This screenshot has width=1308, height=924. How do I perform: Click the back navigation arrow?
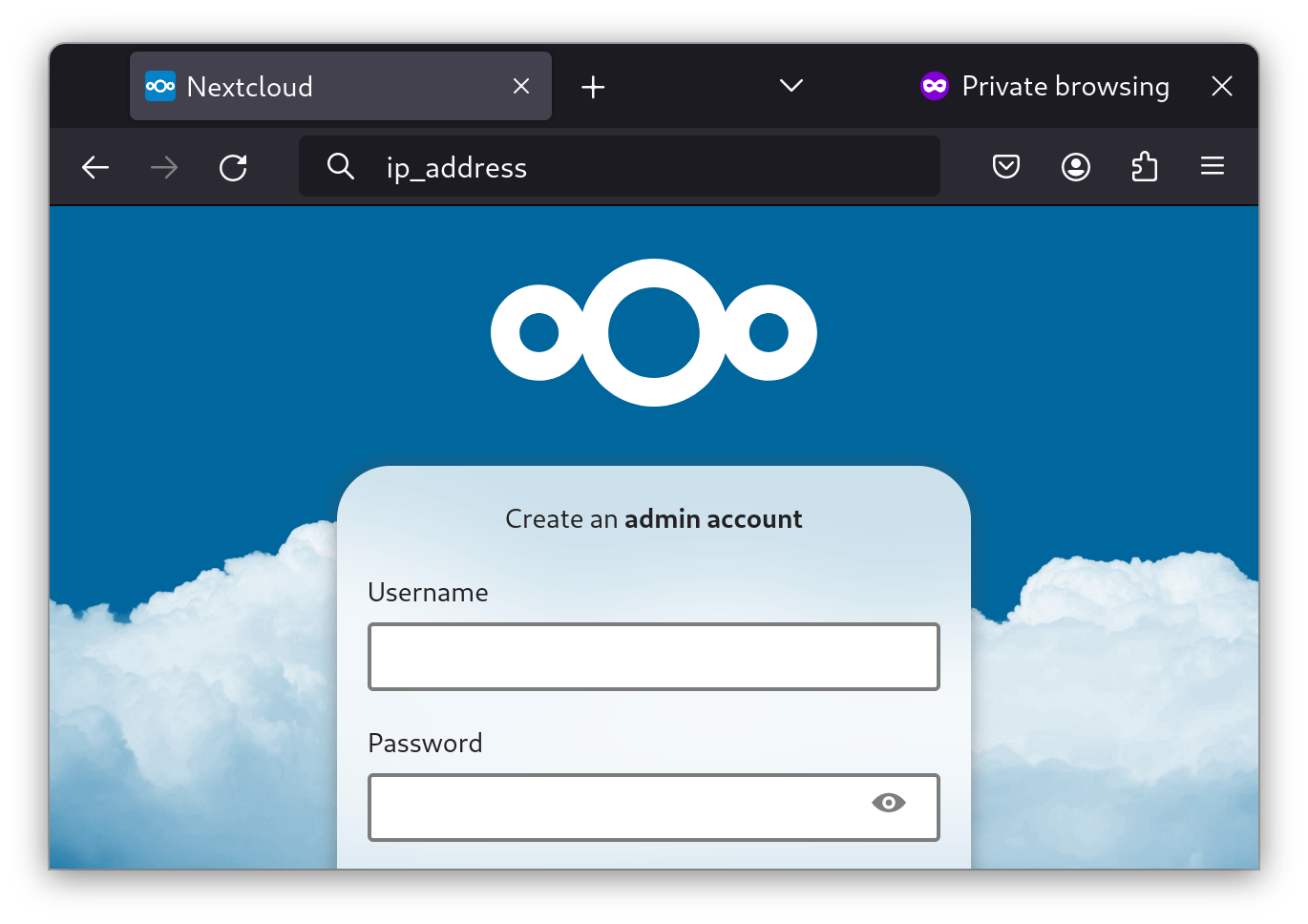(x=95, y=167)
